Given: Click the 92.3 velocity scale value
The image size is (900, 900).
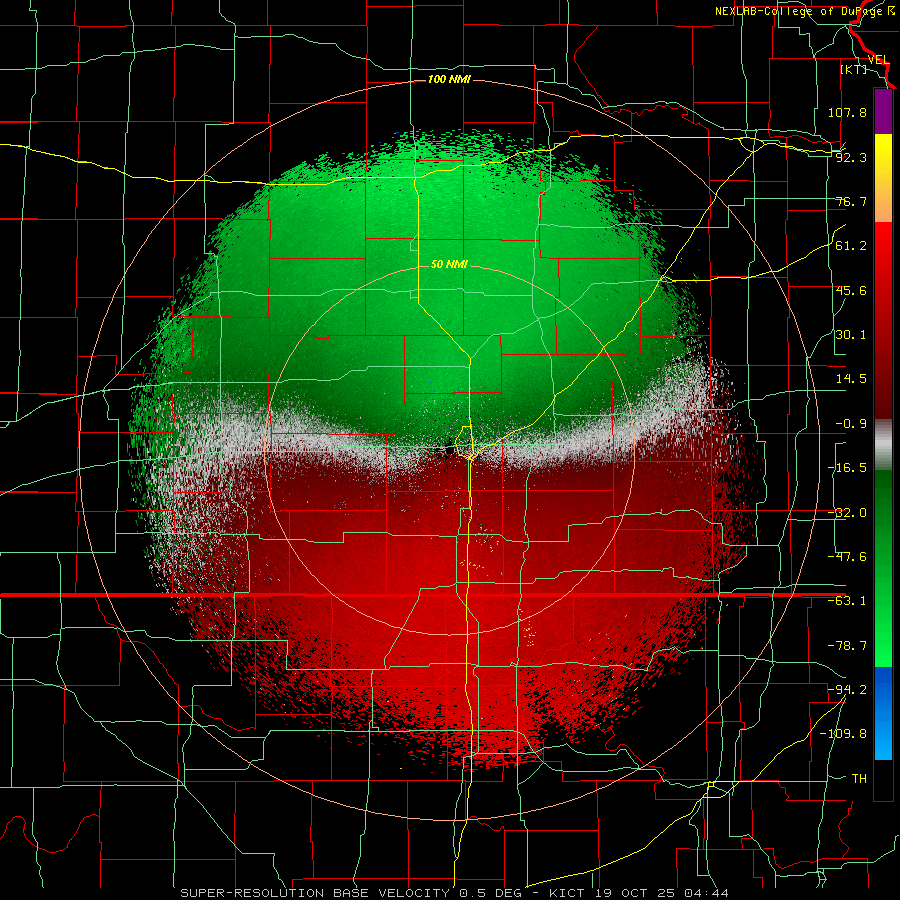Looking at the screenshot, I should [851, 157].
